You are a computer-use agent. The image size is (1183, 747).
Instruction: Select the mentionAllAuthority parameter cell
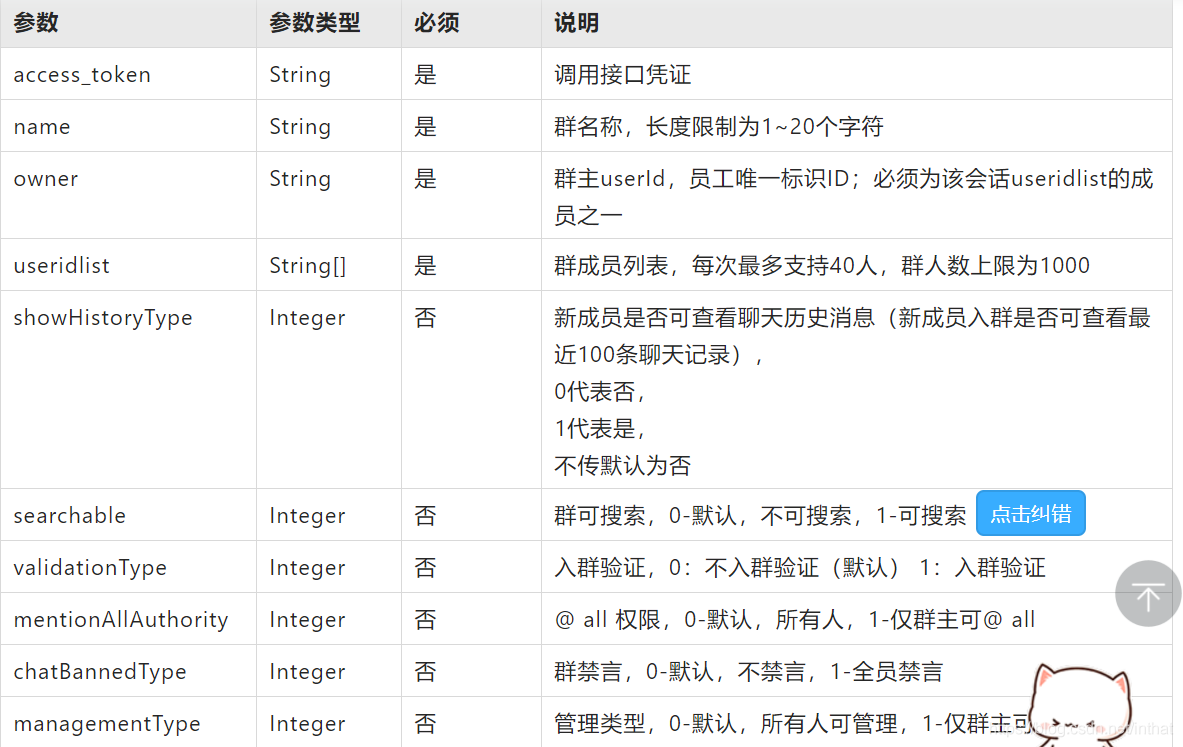121,620
